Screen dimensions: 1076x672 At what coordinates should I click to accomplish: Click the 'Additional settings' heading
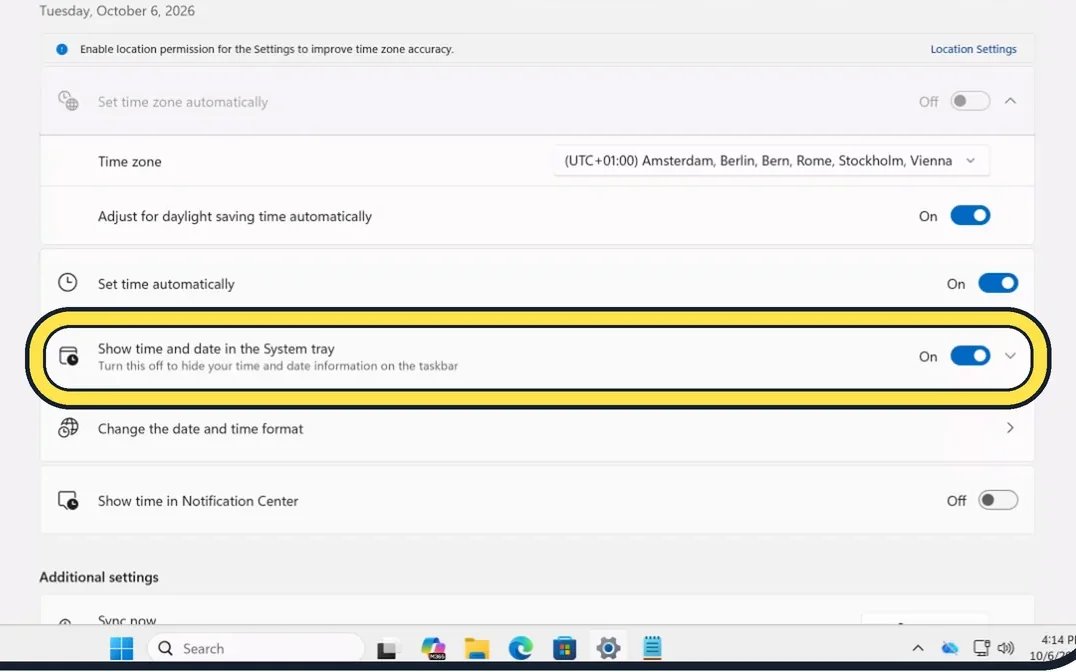tap(99, 577)
